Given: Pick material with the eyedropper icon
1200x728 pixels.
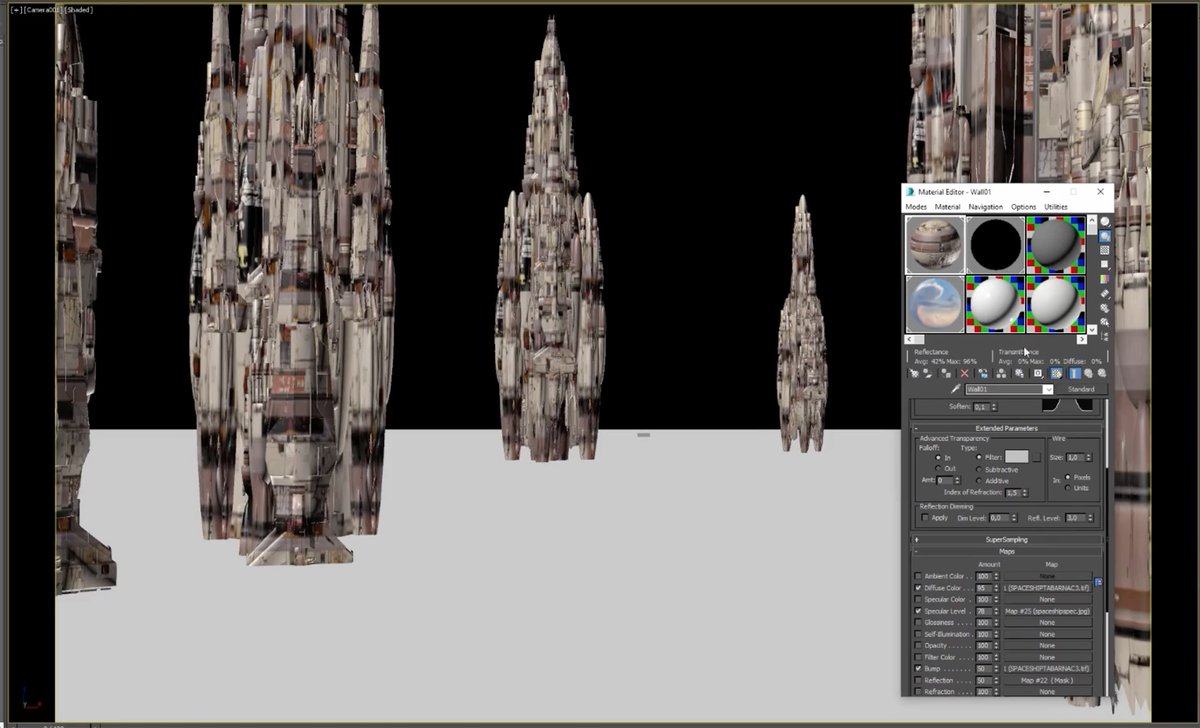Looking at the screenshot, I should 956,388.
